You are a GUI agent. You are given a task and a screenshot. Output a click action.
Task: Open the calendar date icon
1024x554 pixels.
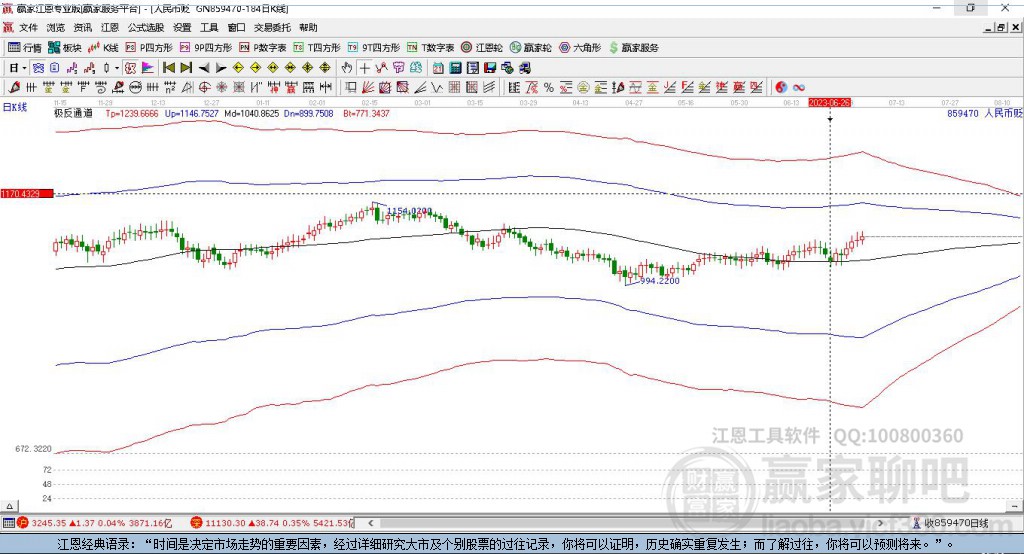pyautogui.click(x=438, y=68)
